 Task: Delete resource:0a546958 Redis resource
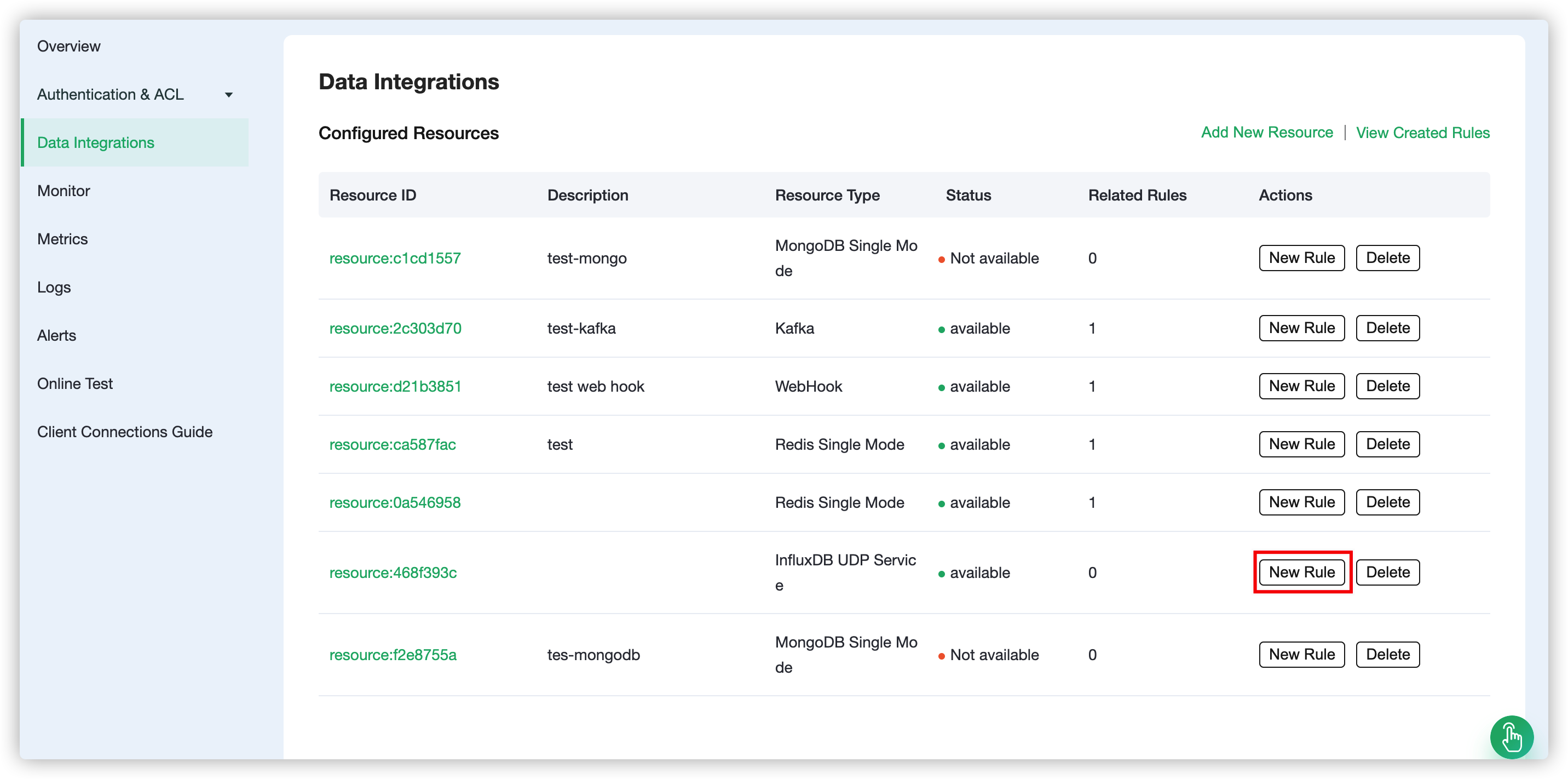tap(1387, 502)
